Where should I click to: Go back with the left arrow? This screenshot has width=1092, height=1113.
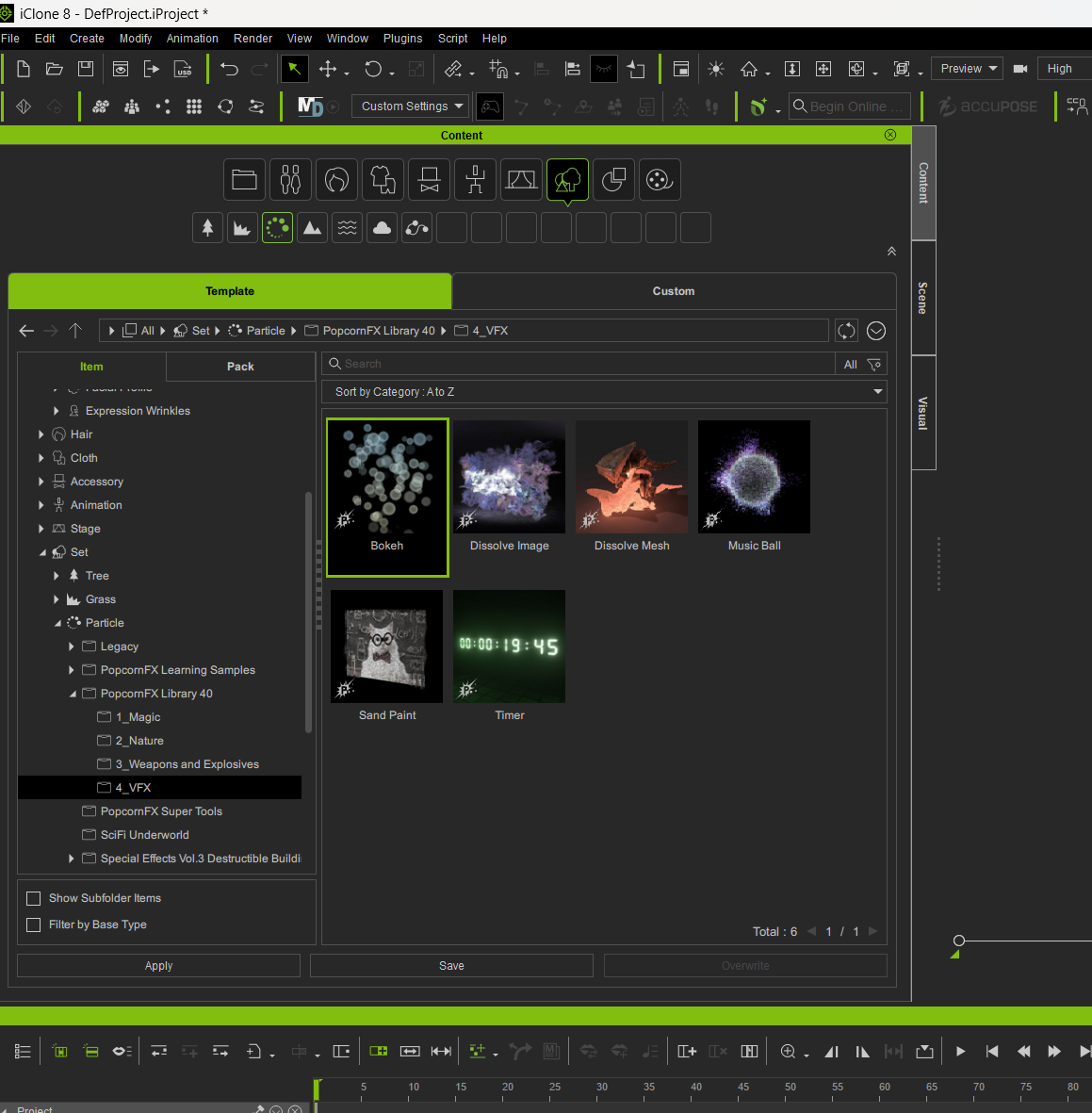tap(26, 331)
